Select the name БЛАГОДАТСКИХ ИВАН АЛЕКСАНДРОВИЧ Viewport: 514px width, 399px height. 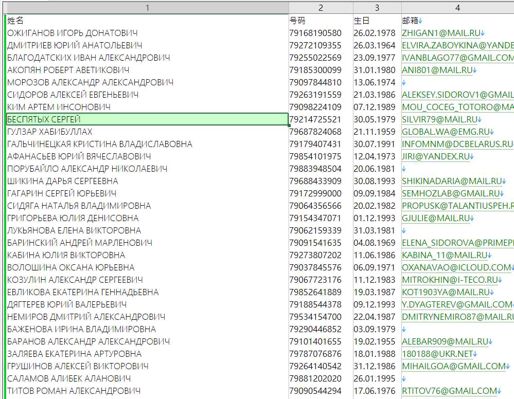[89, 58]
